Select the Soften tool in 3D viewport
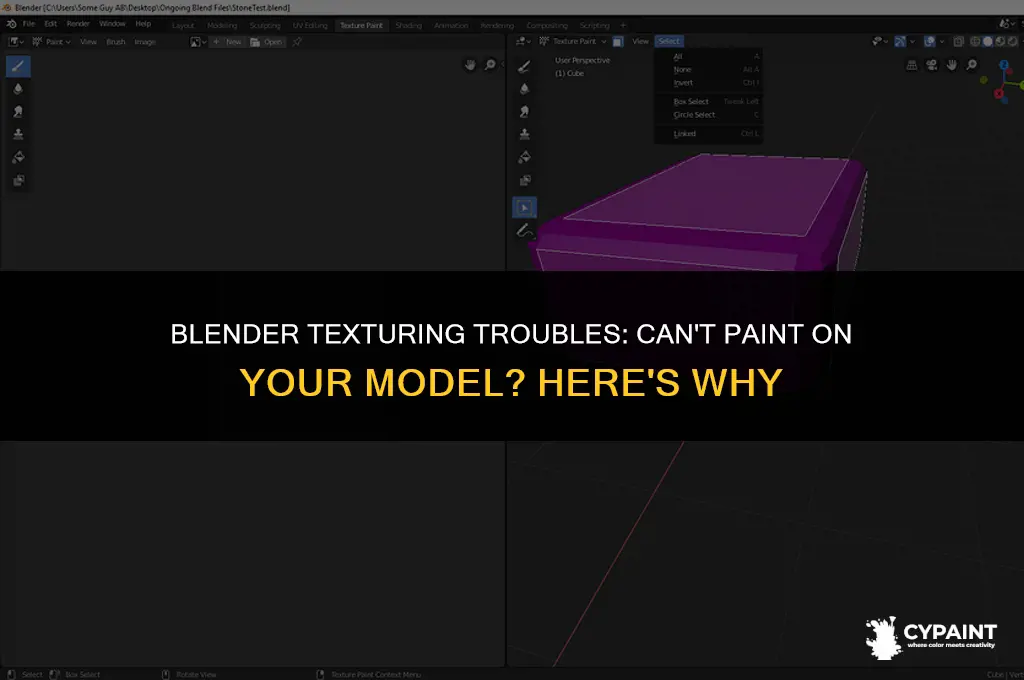This screenshot has height=680, width=1024. click(x=524, y=89)
